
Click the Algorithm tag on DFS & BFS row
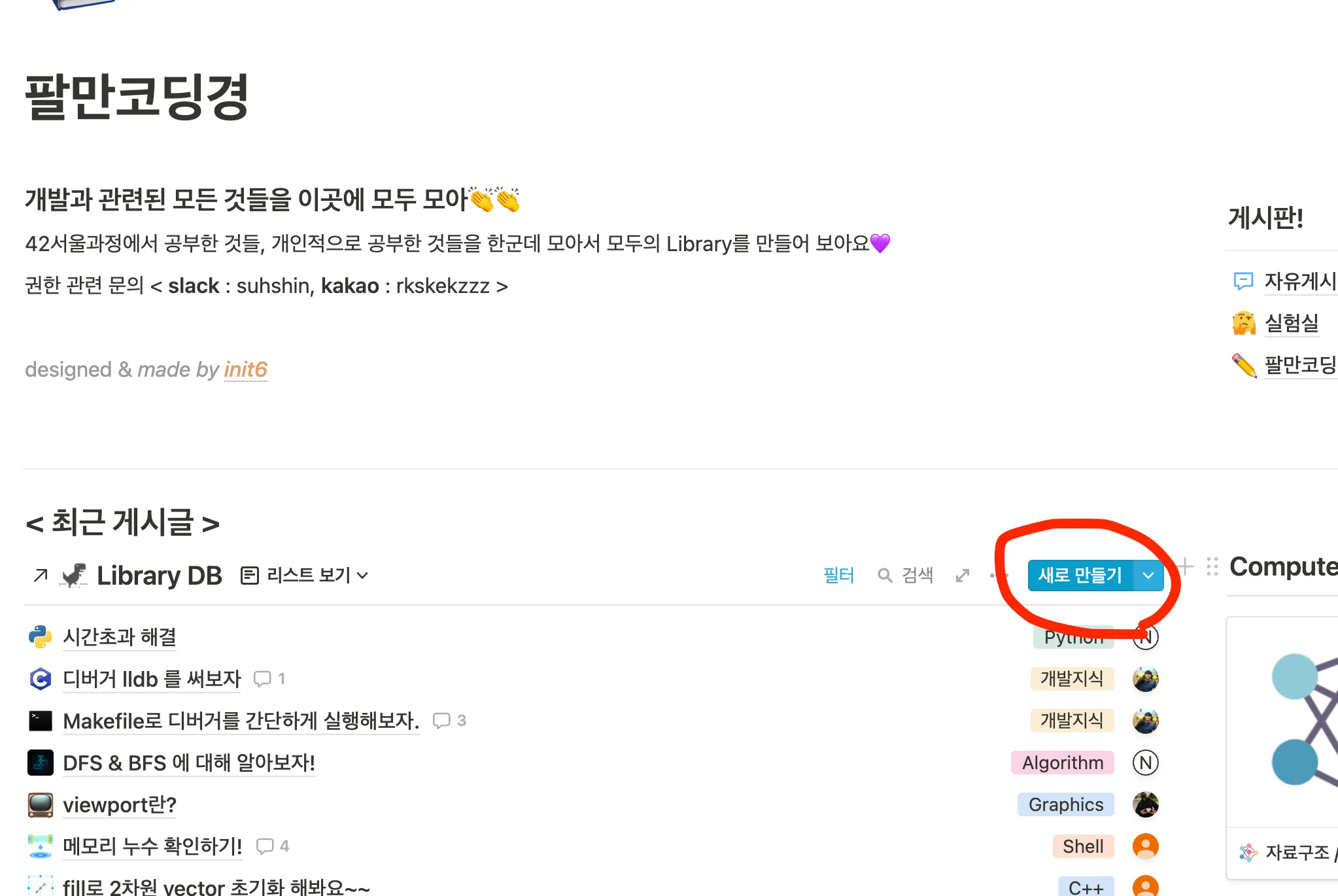click(x=1062, y=763)
